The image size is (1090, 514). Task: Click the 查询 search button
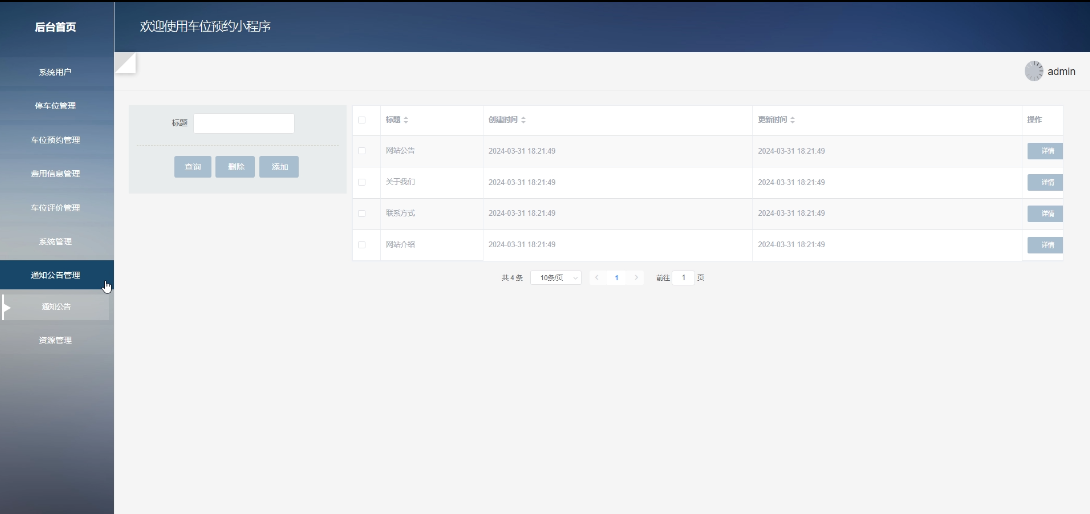coord(193,167)
